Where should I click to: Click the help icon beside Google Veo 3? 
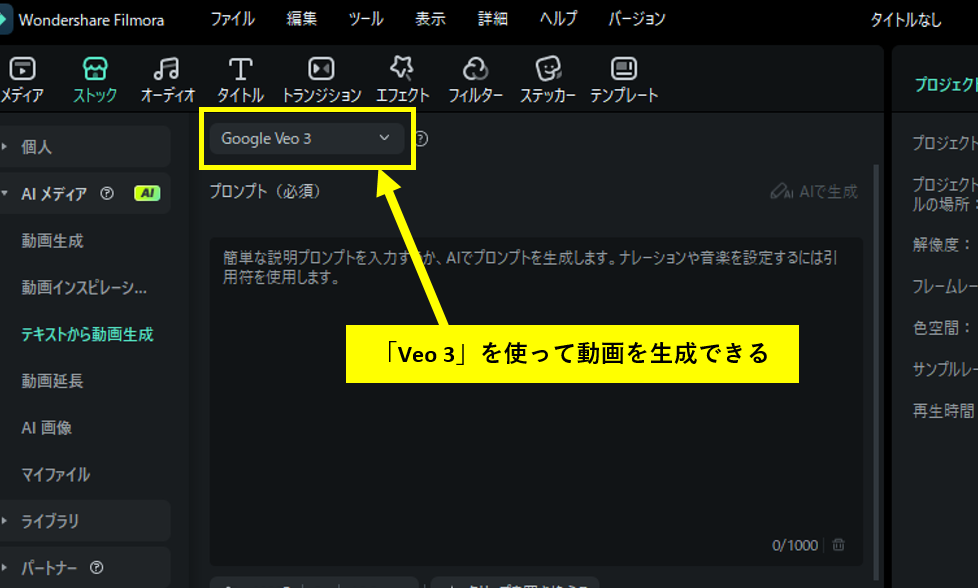click(419, 139)
